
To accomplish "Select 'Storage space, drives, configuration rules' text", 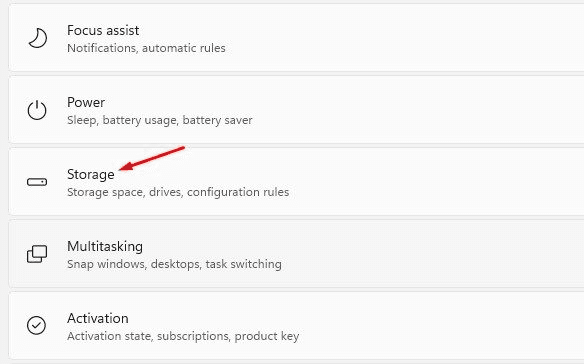I will (x=178, y=192).
